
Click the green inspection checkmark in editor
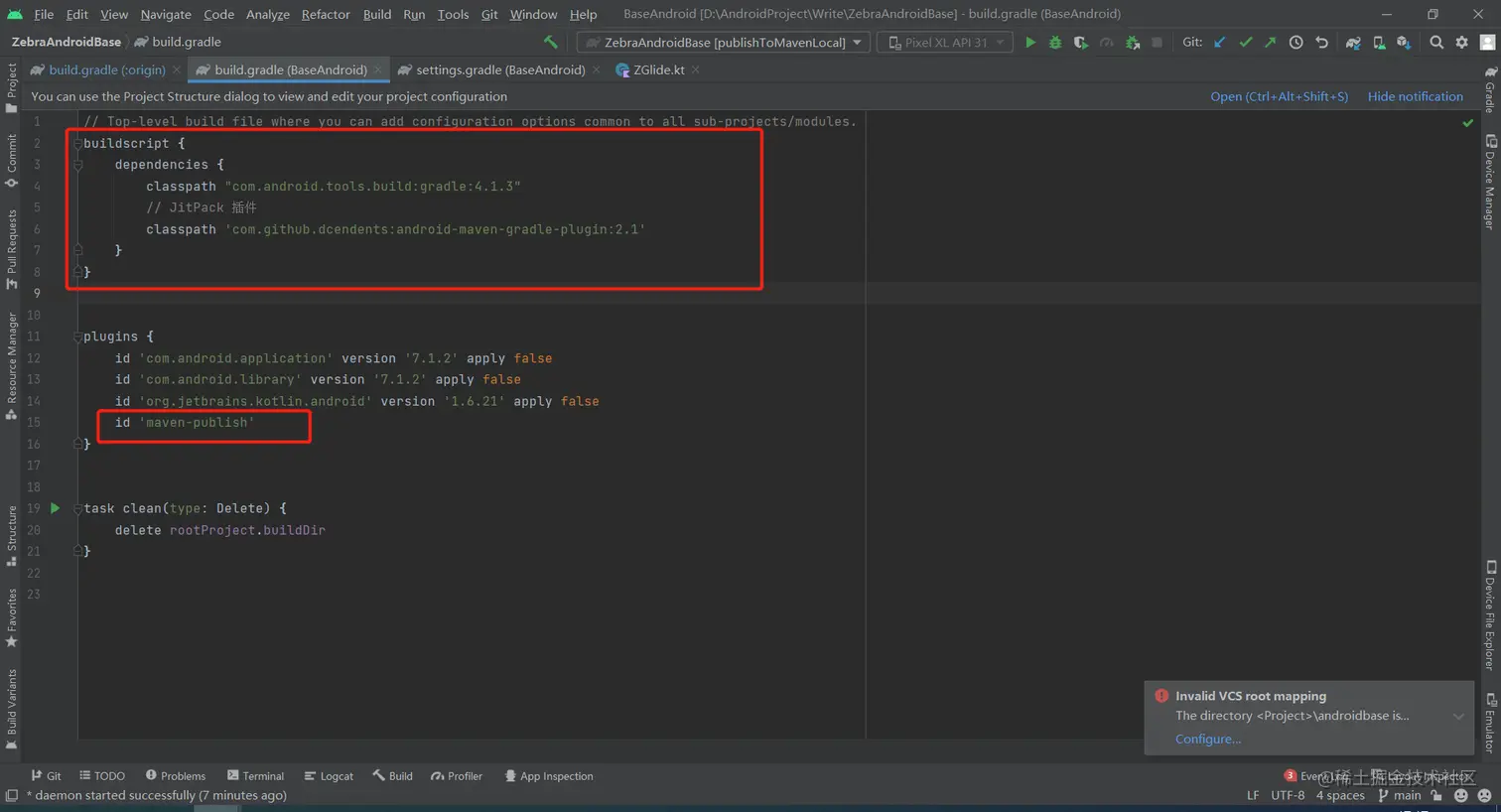[1467, 123]
